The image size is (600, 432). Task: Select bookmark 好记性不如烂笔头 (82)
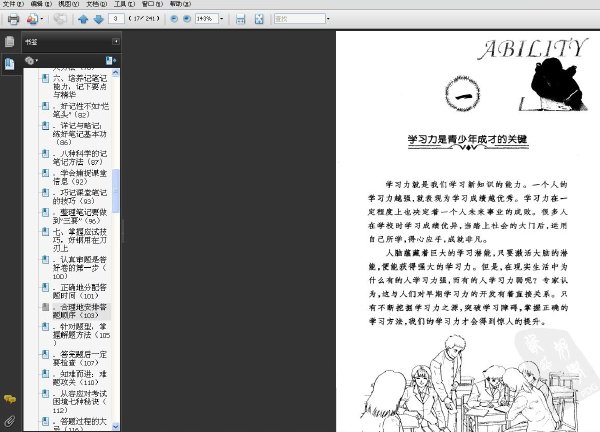[81, 110]
